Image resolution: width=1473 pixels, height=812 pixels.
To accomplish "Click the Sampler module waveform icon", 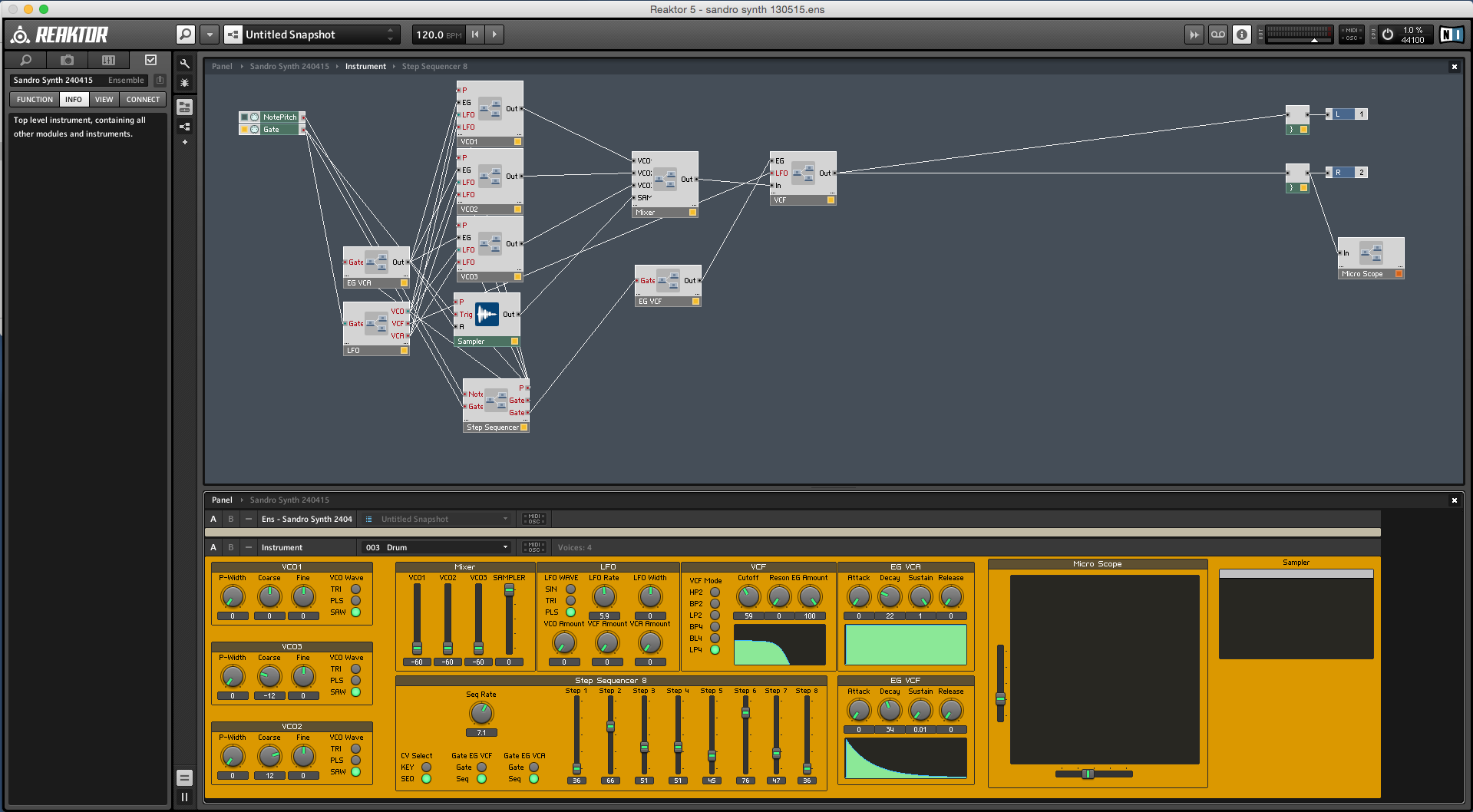I will (487, 314).
